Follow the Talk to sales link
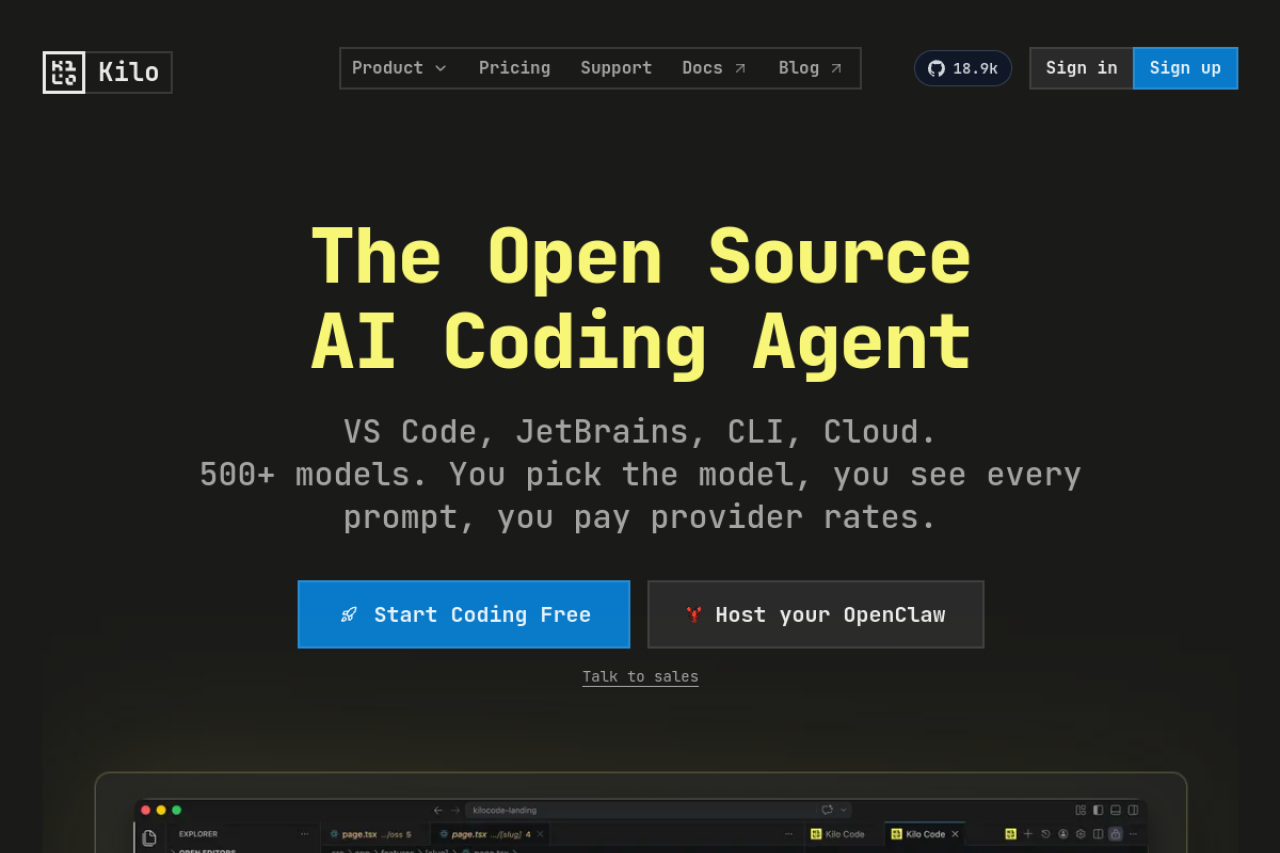This screenshot has width=1280, height=853. coord(640,677)
